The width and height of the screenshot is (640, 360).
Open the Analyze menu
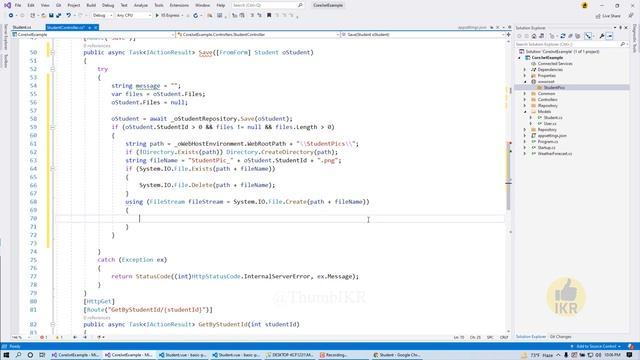tap(141, 5)
